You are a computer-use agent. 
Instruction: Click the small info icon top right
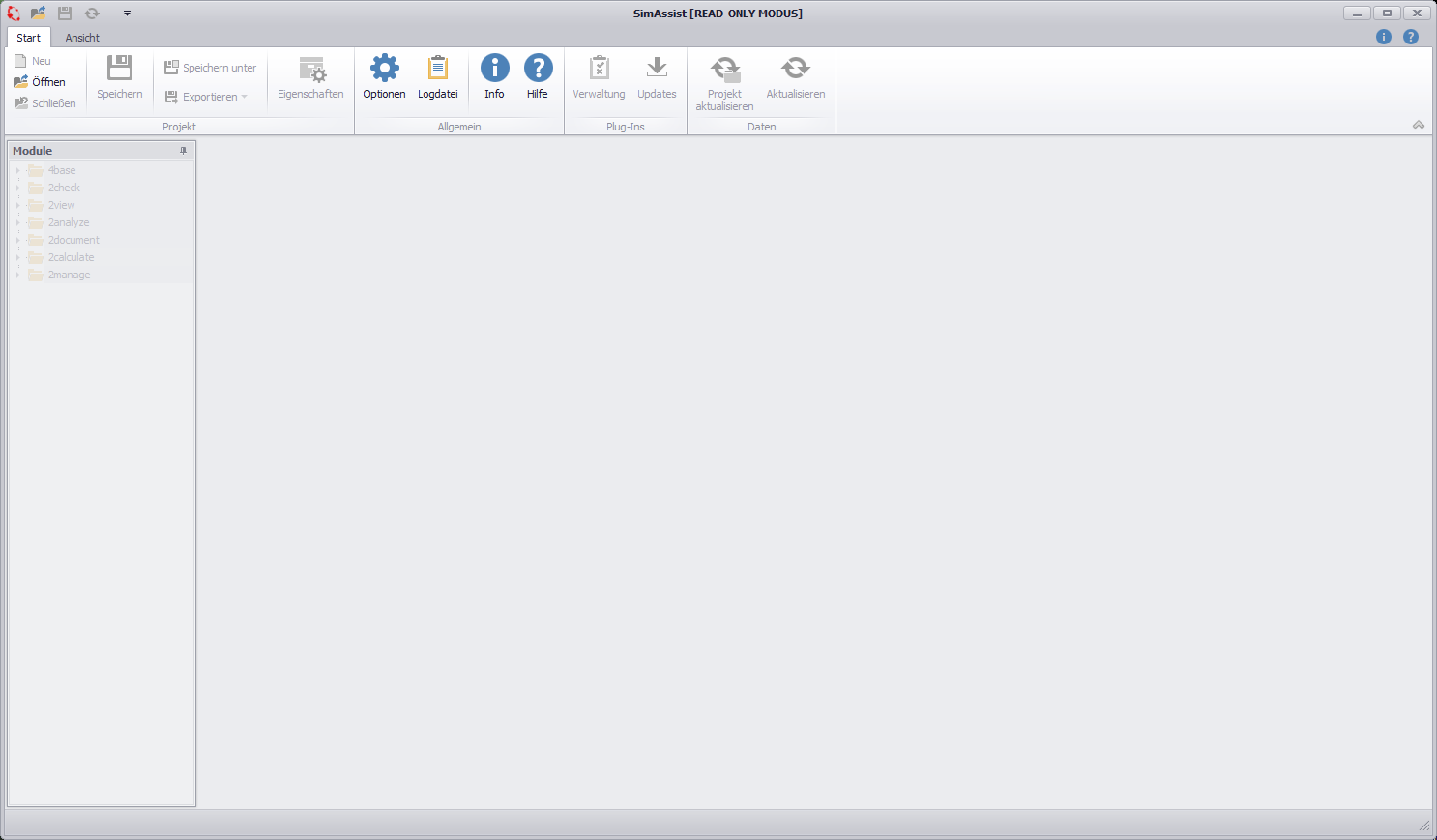click(x=1384, y=37)
